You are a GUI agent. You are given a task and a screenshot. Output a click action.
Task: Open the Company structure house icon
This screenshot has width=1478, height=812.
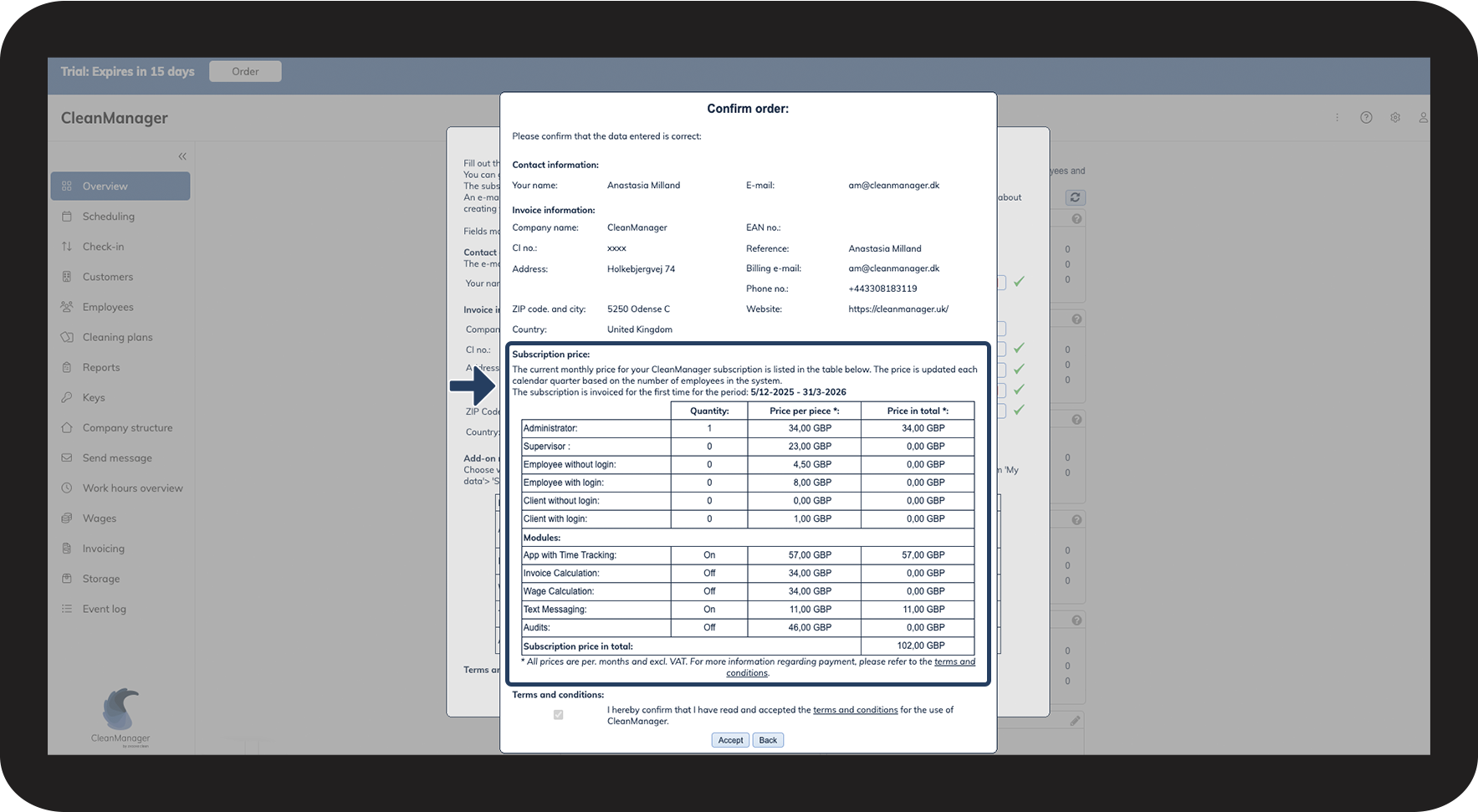coord(67,427)
